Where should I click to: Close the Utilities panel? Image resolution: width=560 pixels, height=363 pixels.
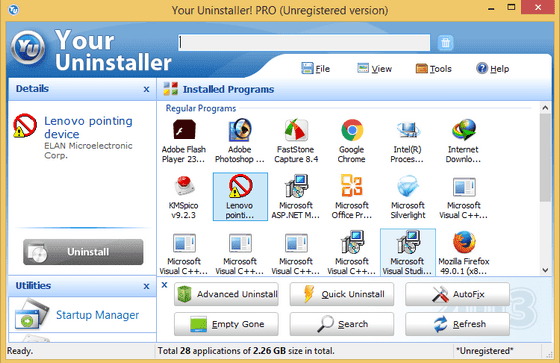[x=146, y=286]
